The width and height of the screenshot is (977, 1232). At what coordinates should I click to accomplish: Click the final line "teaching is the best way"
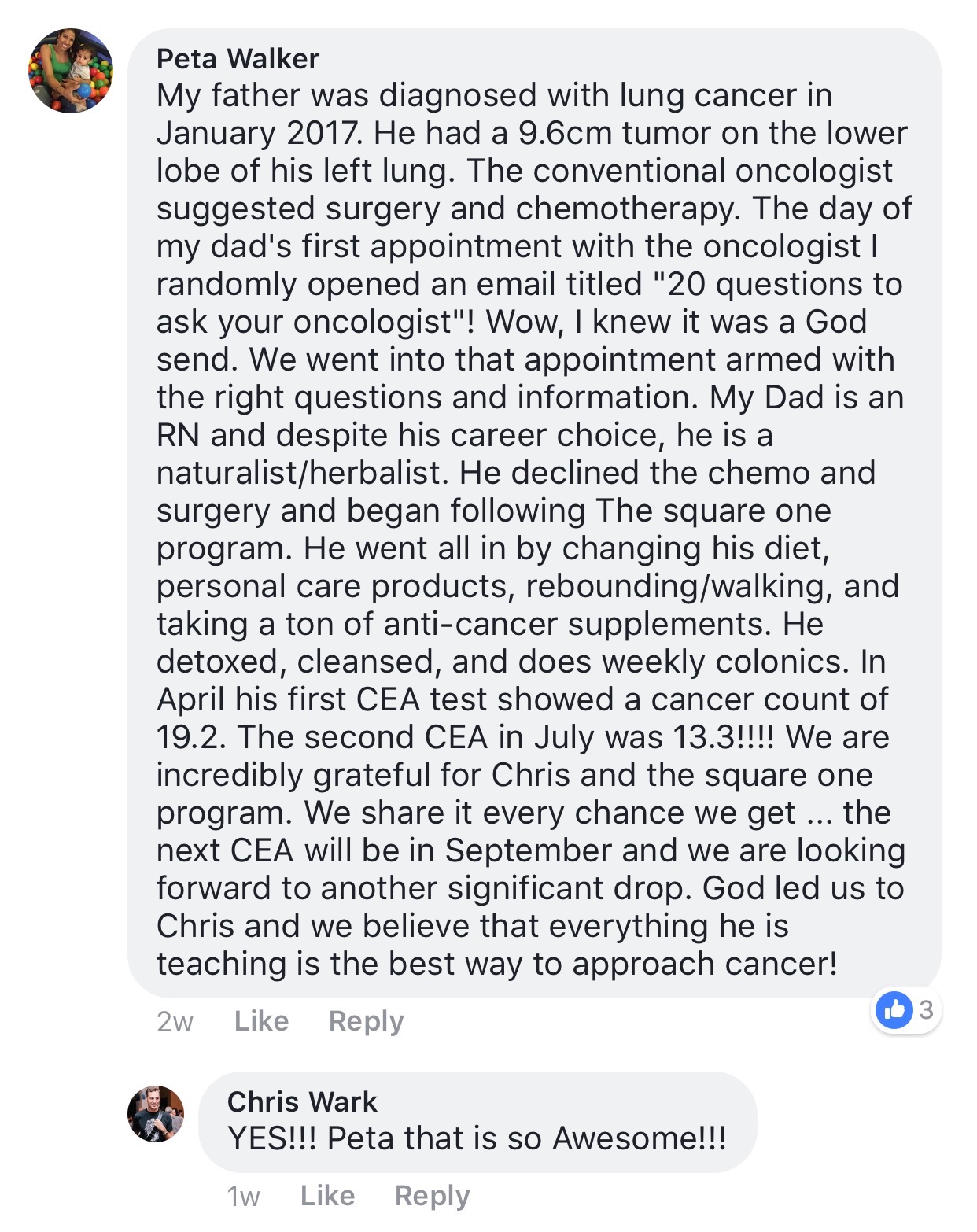click(x=497, y=964)
